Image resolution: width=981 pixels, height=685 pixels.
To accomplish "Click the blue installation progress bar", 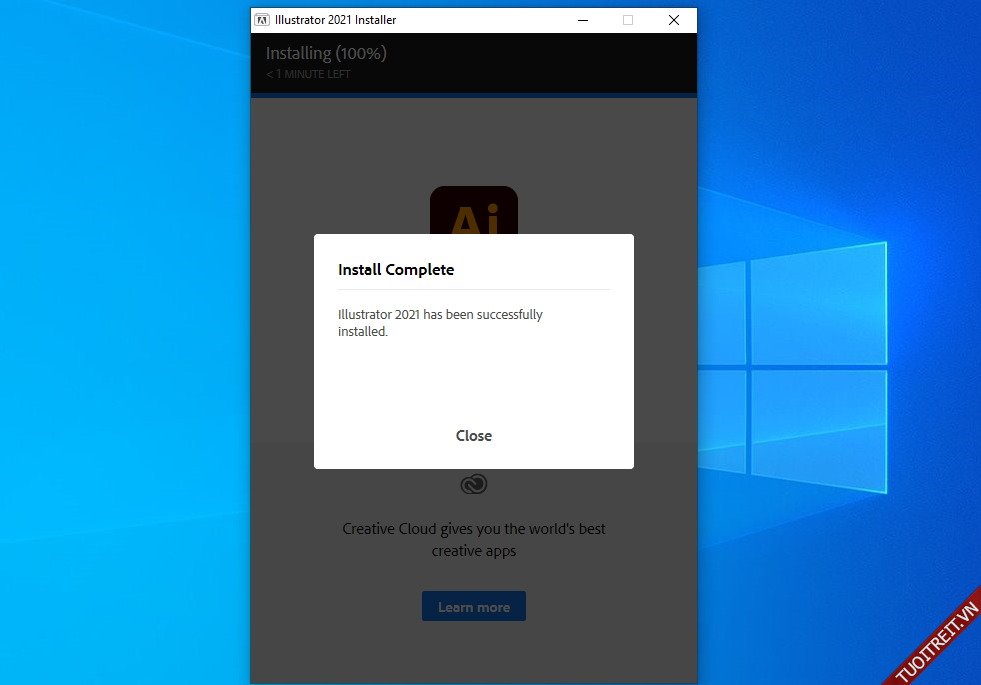I will pyautogui.click(x=473, y=94).
